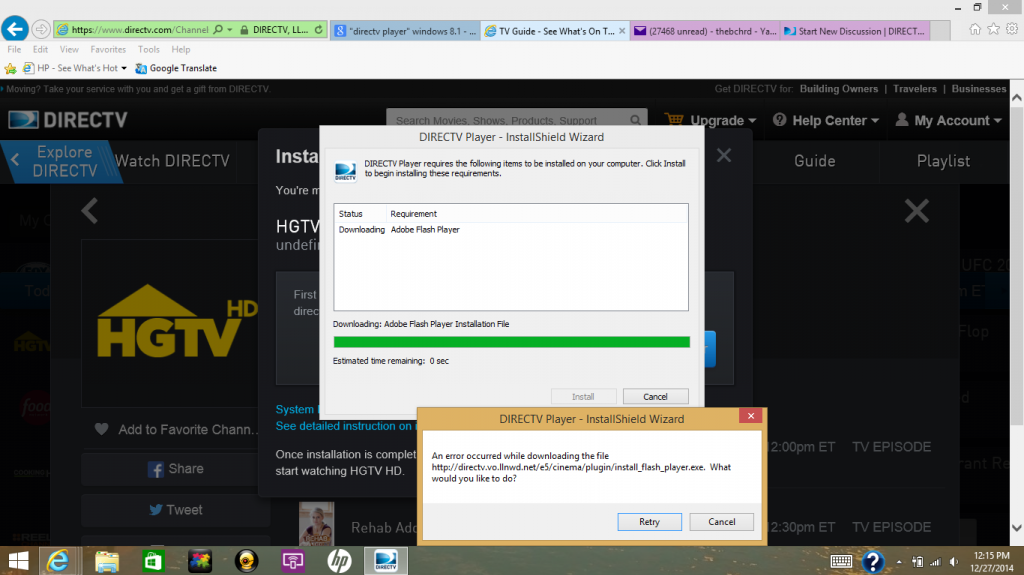Image resolution: width=1024 pixels, height=575 pixels.
Task: Click Google Translate favorites bar link
Action: 176,68
